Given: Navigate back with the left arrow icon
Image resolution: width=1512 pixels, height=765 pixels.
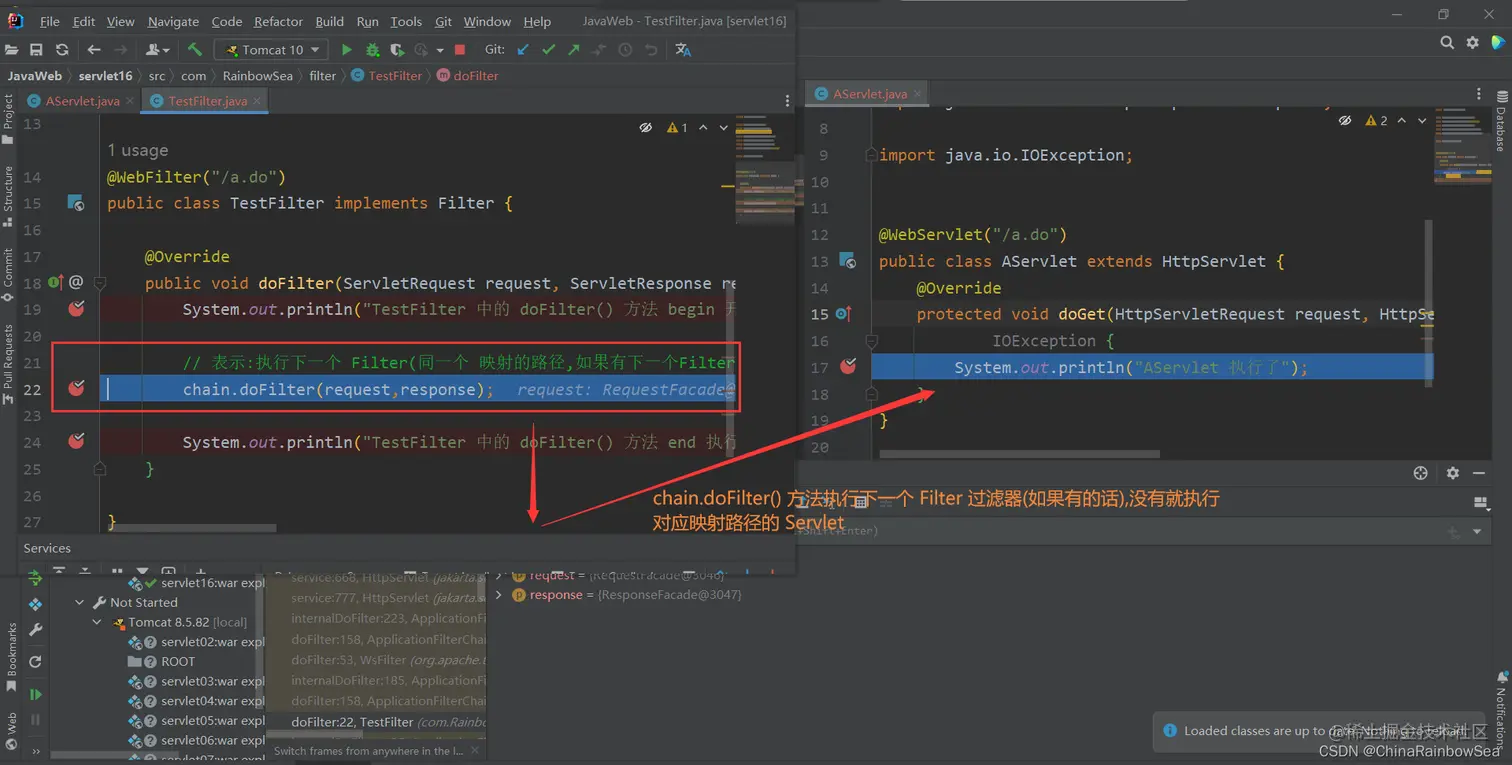Looking at the screenshot, I should click(x=94, y=49).
